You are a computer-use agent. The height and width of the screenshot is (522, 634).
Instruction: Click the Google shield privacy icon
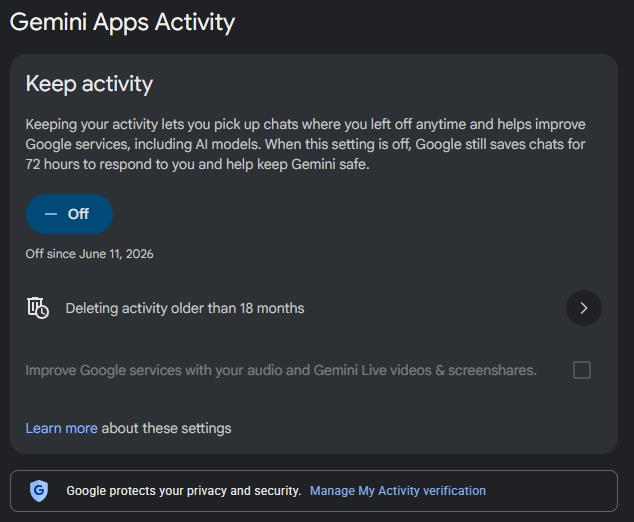point(39,490)
